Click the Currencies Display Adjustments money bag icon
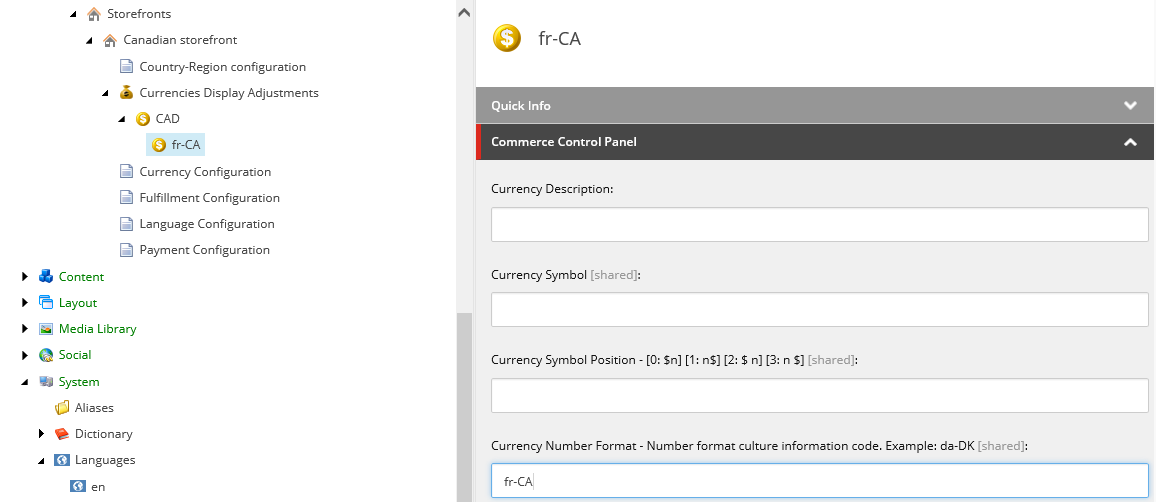This screenshot has width=1156, height=502. (126, 93)
